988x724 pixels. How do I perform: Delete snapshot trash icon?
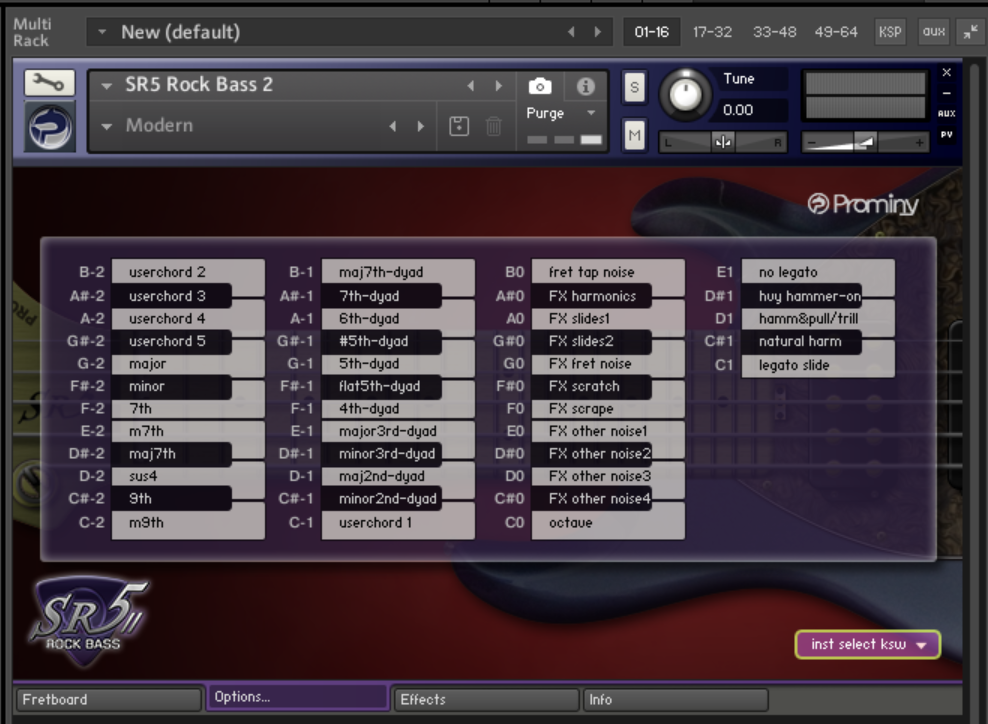click(494, 126)
